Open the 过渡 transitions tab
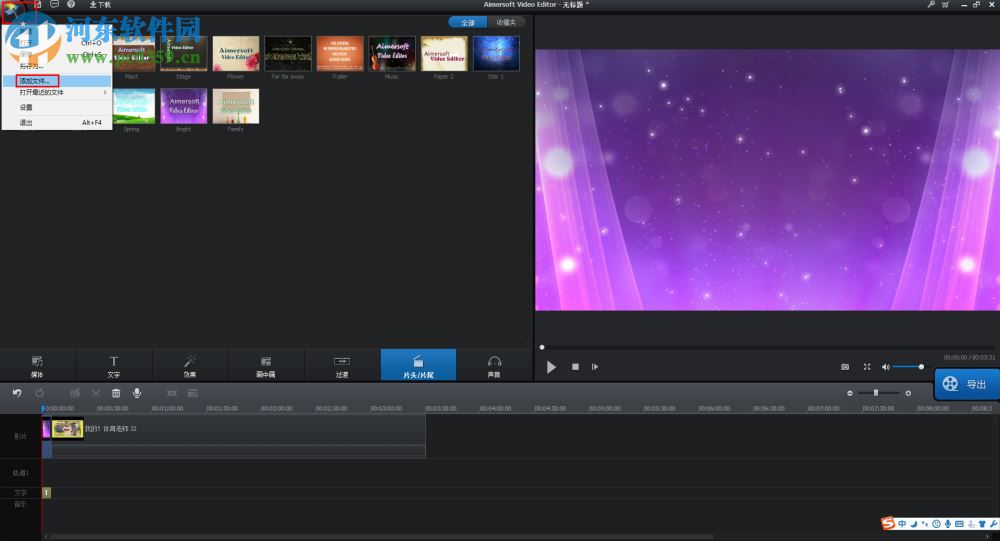 342,366
